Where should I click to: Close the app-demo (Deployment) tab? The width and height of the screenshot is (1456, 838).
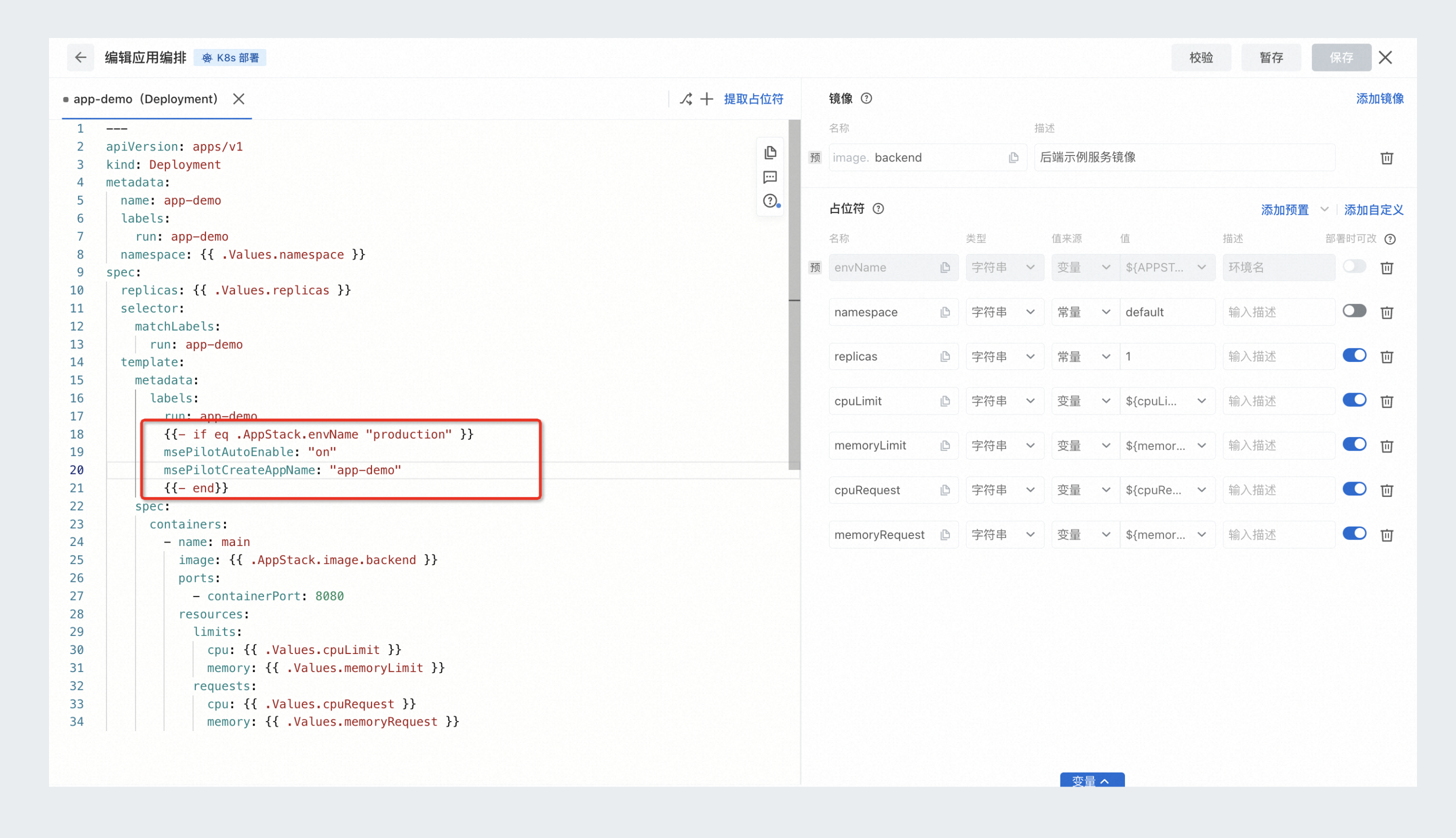pos(239,99)
